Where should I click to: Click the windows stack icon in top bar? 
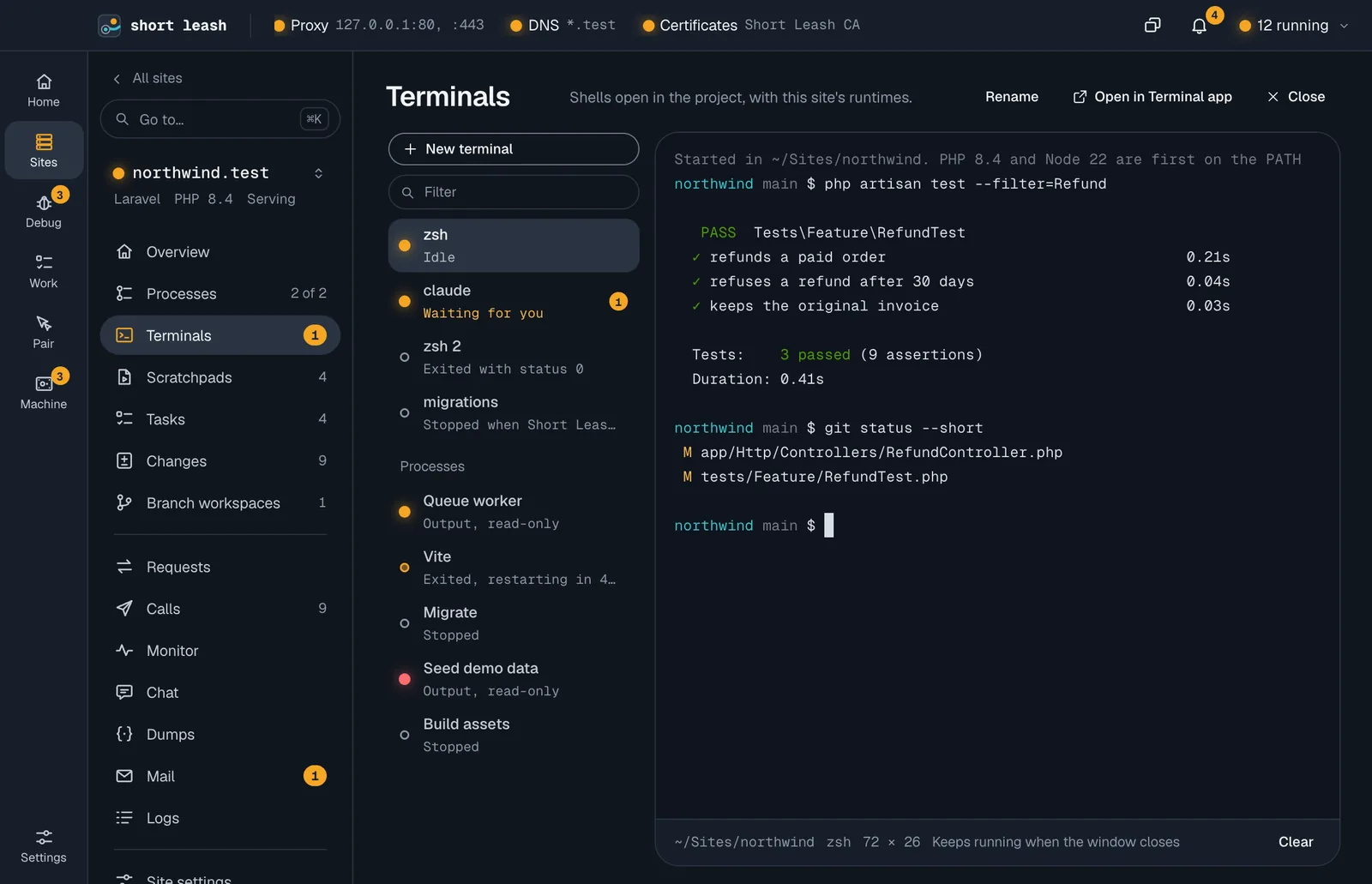pyautogui.click(x=1152, y=25)
